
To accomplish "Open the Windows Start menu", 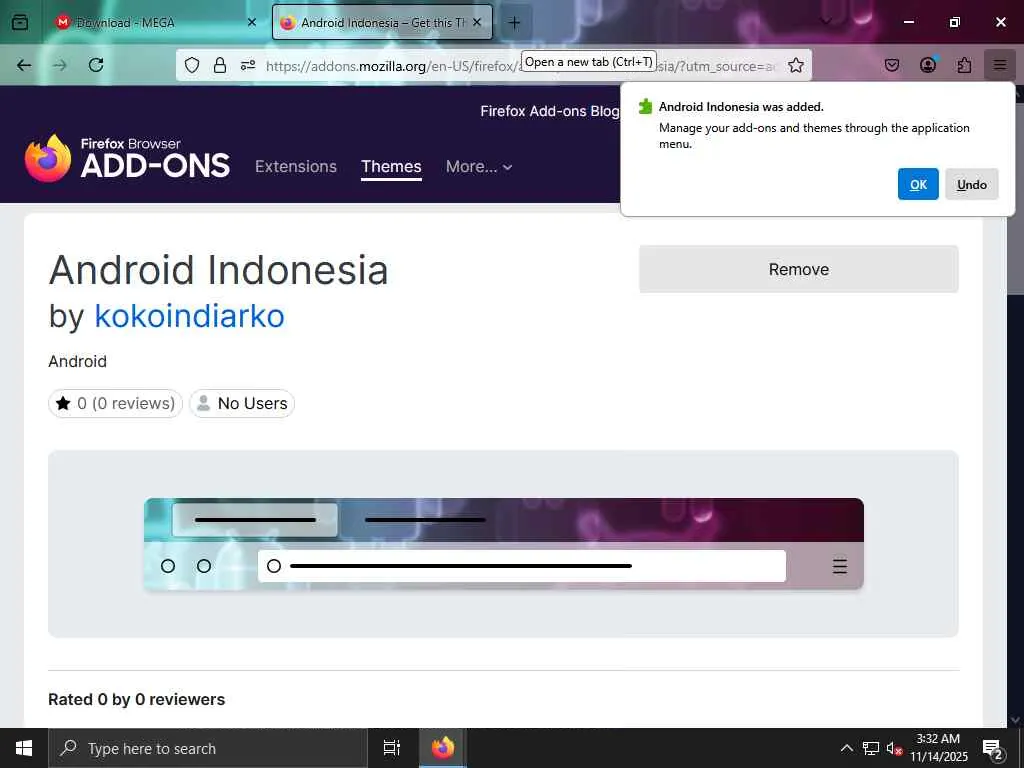I will point(24,748).
